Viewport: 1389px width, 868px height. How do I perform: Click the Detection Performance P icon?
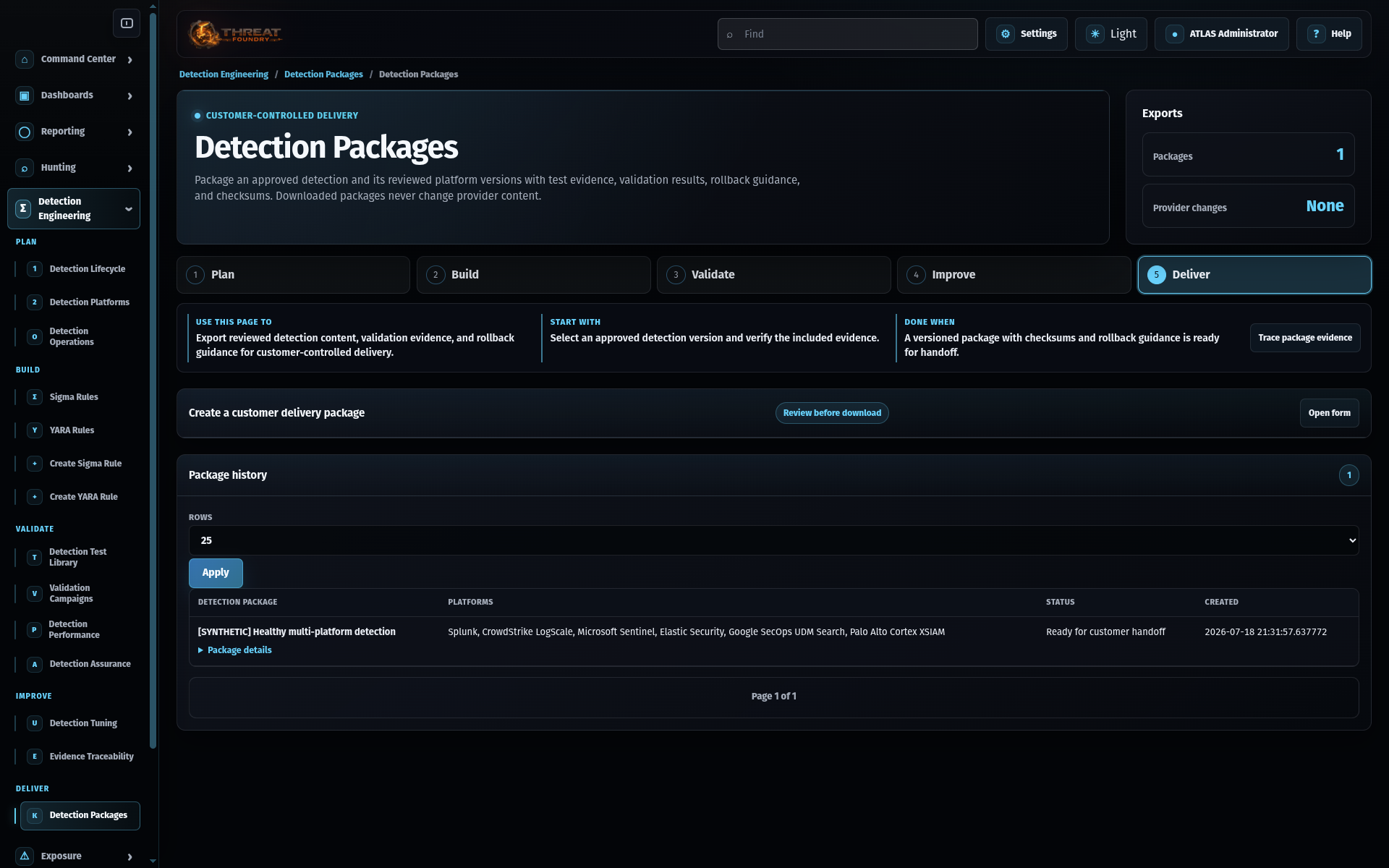coord(35,629)
